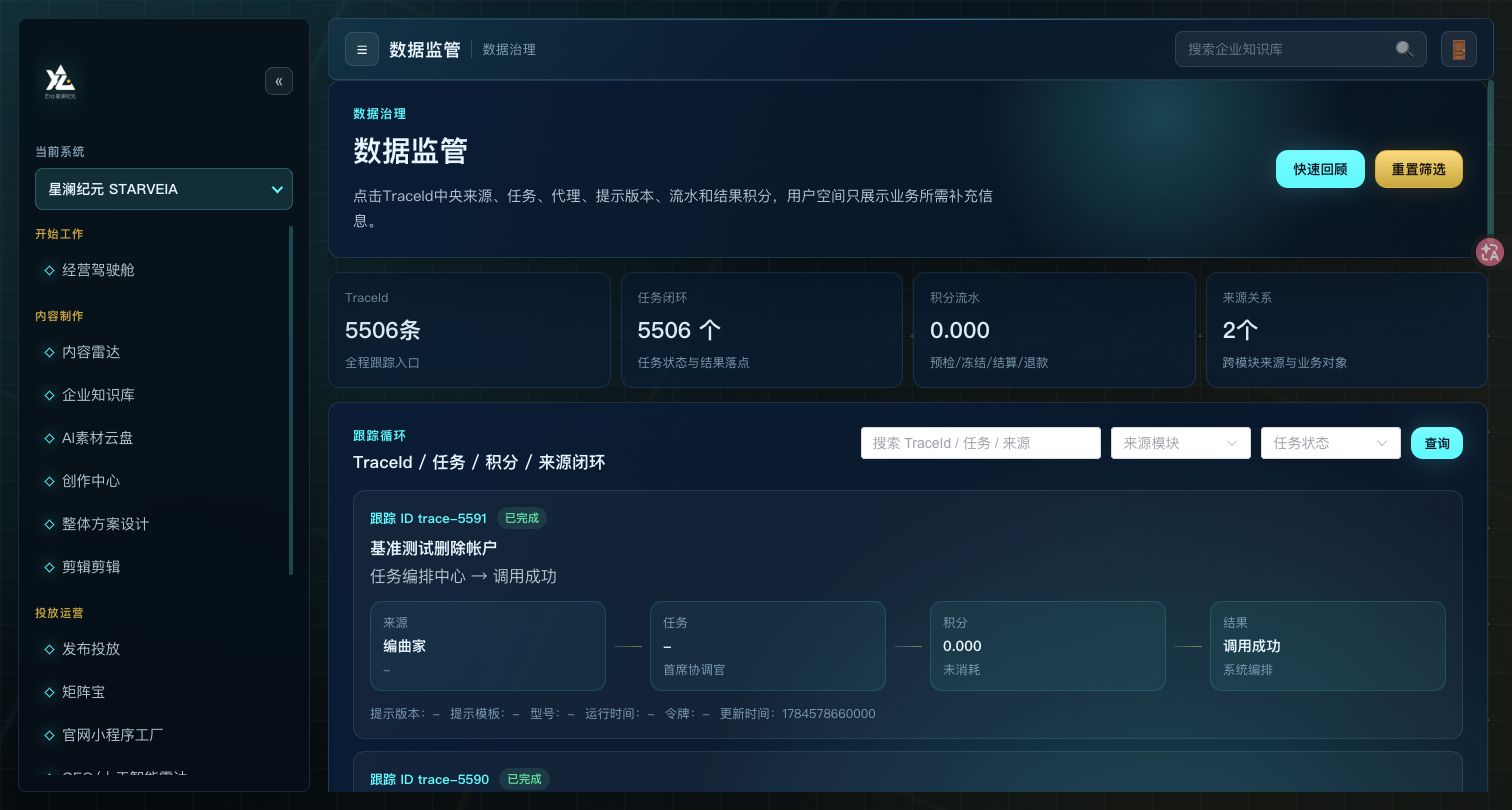This screenshot has height=810, width=1512.
Task: Focus the 搜索企业知识库 search field
Action: click(x=1300, y=49)
